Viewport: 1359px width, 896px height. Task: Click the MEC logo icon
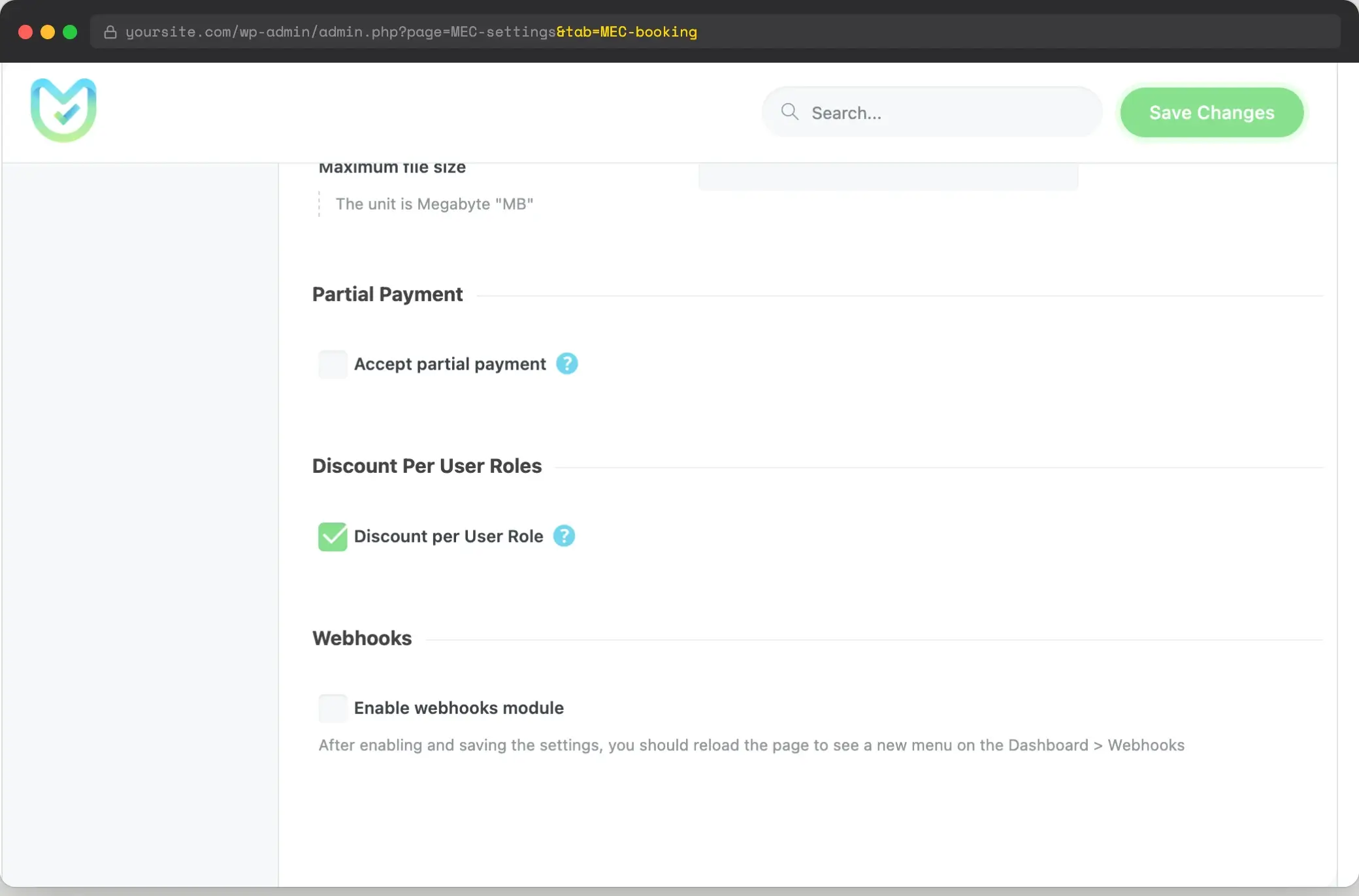coord(63,110)
